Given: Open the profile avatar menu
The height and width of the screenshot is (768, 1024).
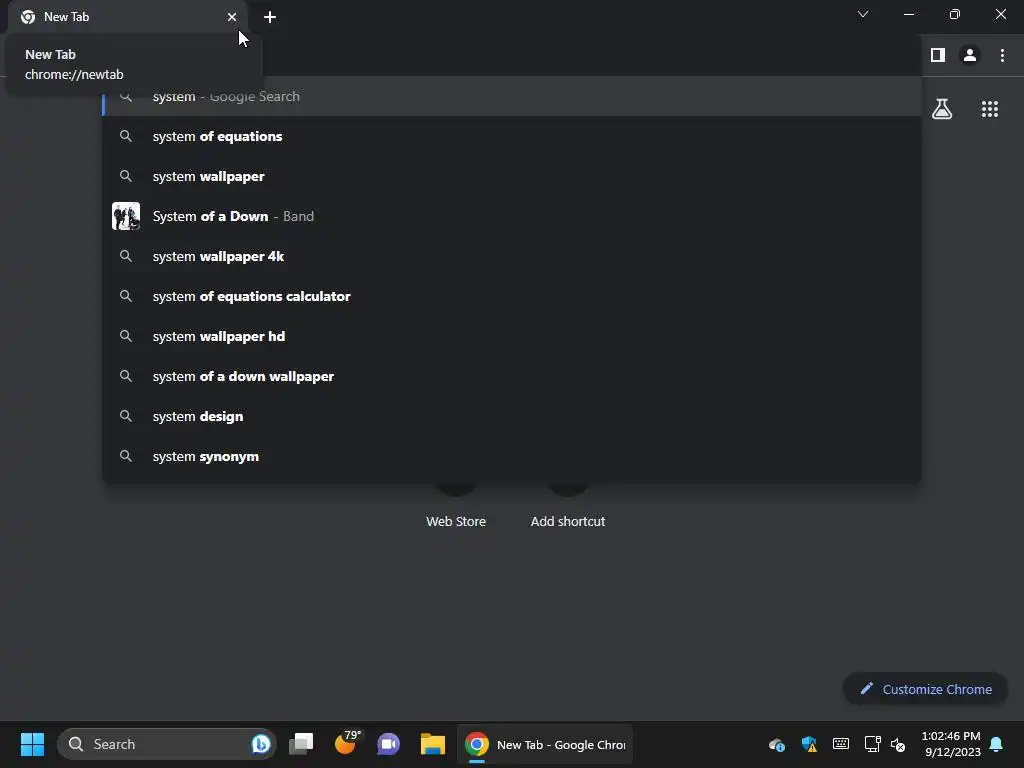Looking at the screenshot, I should 970,55.
